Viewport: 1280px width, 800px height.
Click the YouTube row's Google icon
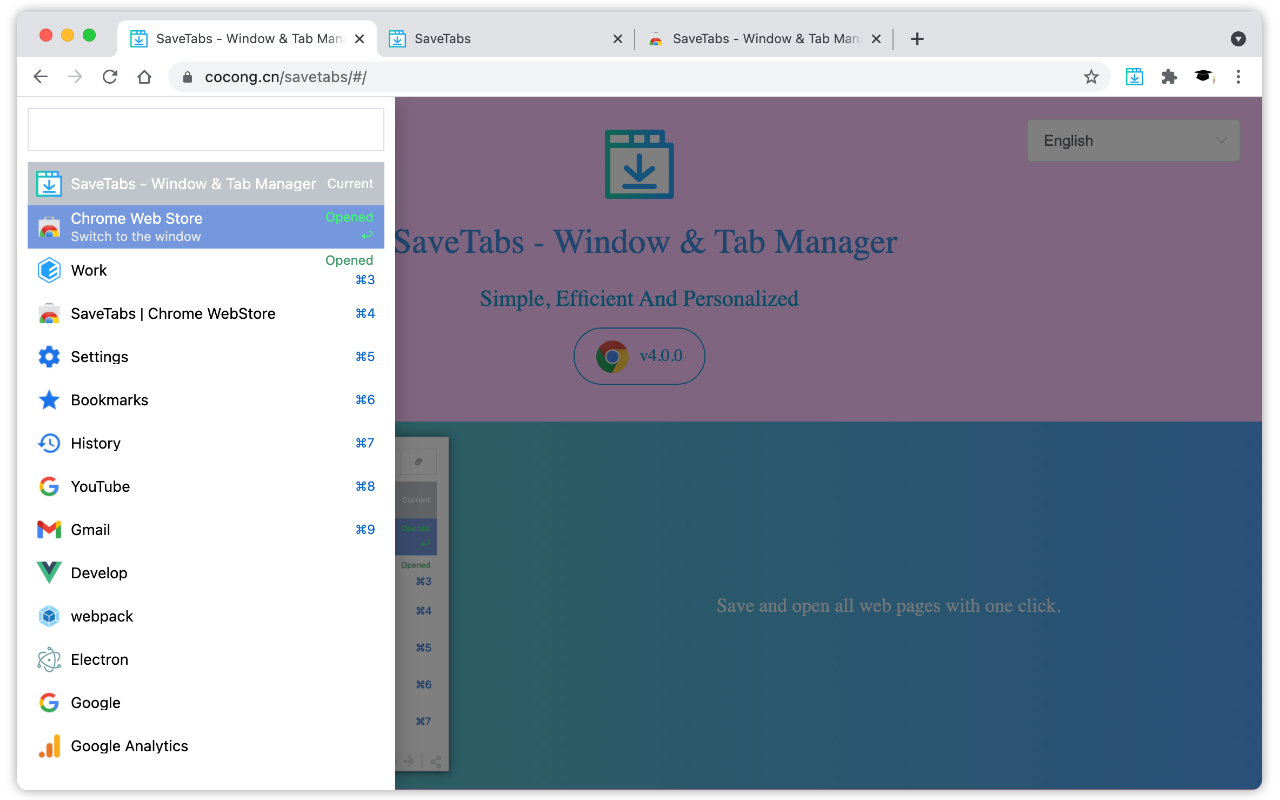pyautogui.click(x=49, y=487)
